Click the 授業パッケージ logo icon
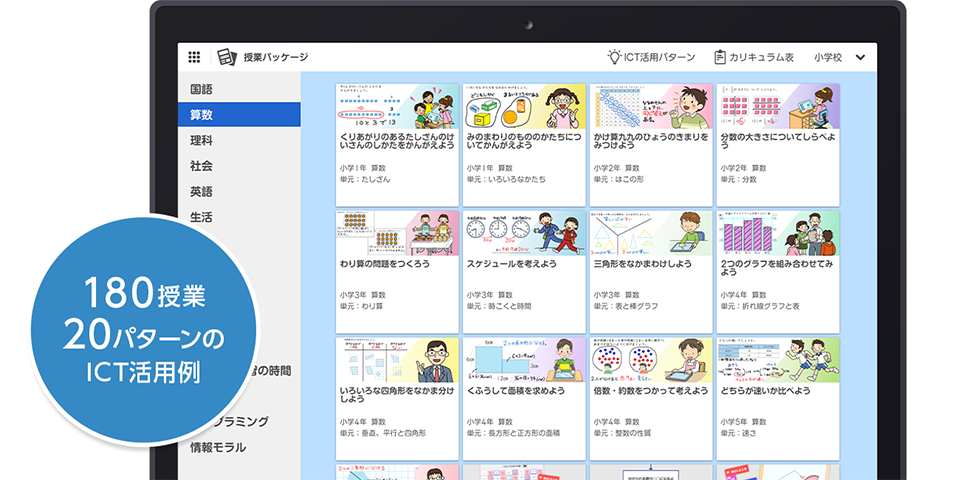The height and width of the screenshot is (480, 960). 227,57
